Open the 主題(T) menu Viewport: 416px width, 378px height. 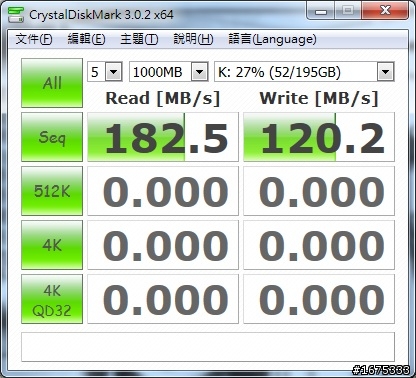click(139, 39)
